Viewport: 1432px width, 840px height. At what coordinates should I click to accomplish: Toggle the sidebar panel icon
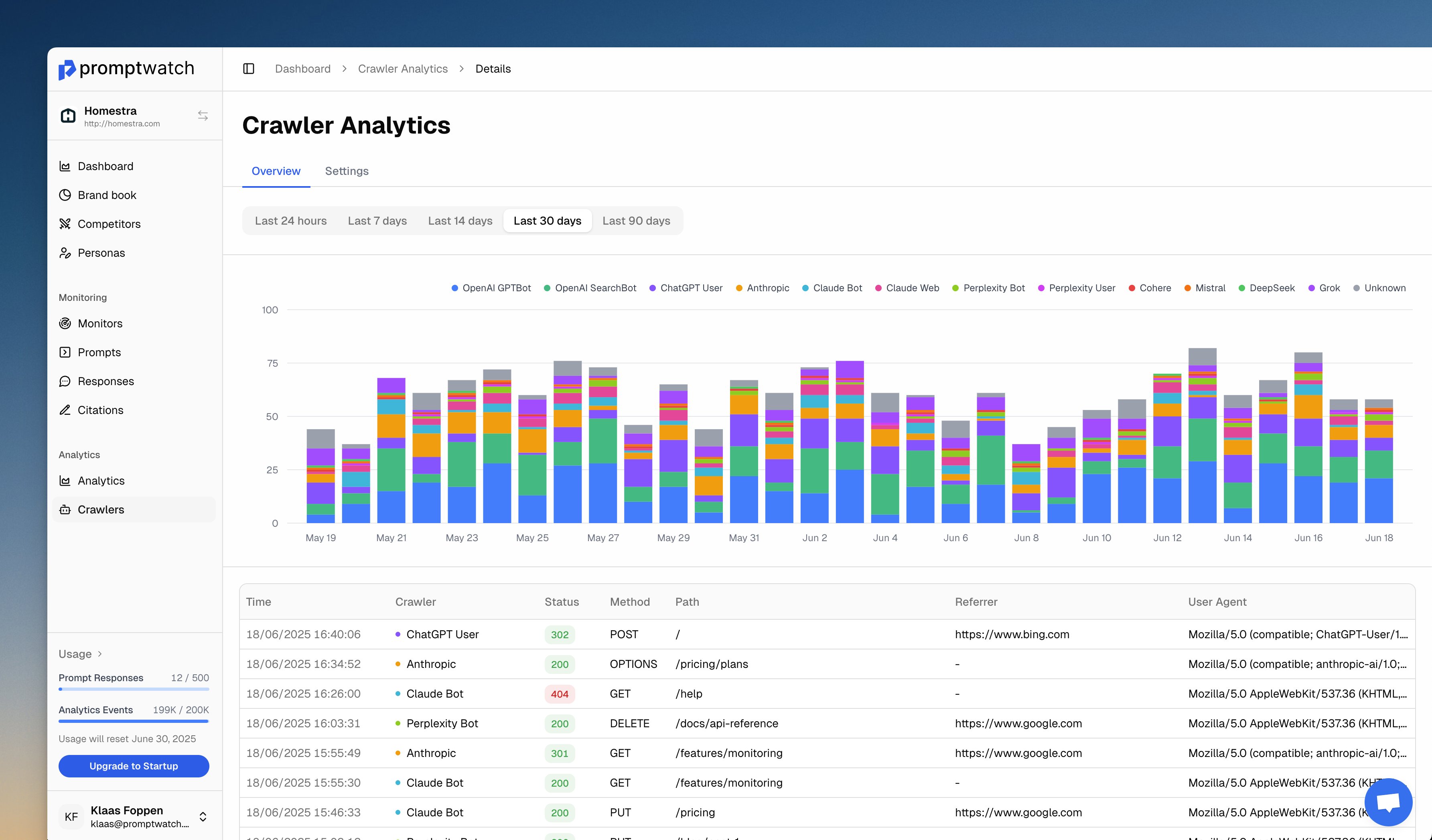[x=248, y=69]
